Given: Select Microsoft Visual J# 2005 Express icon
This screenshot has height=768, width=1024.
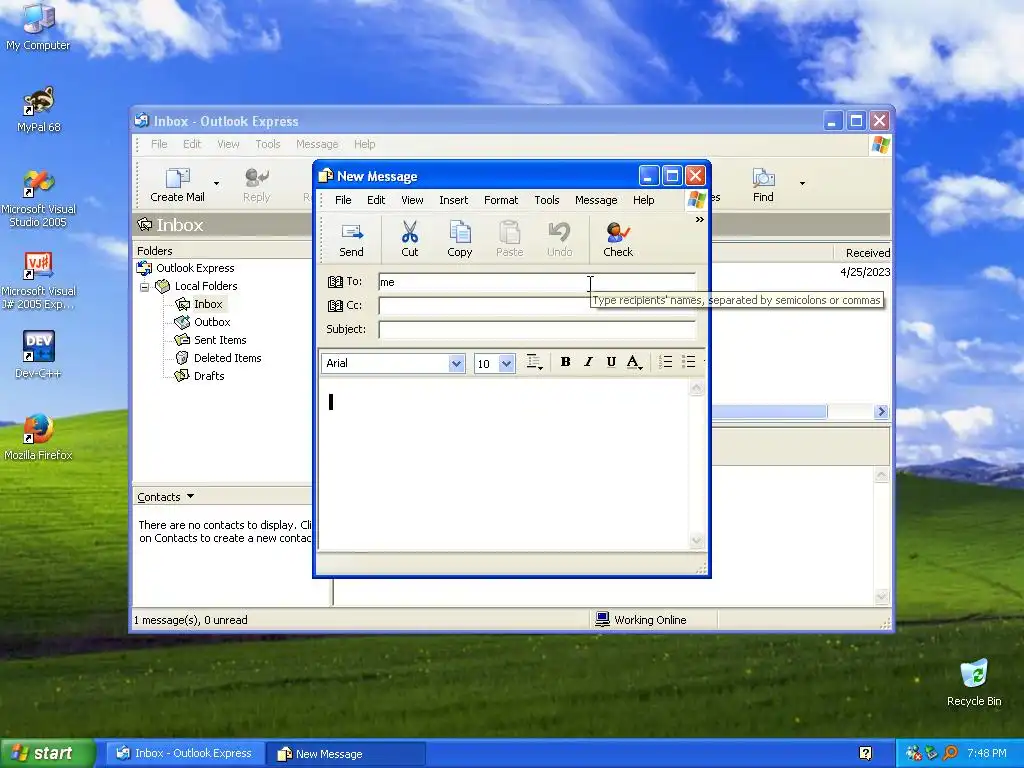Looking at the screenshot, I should pyautogui.click(x=38, y=281).
